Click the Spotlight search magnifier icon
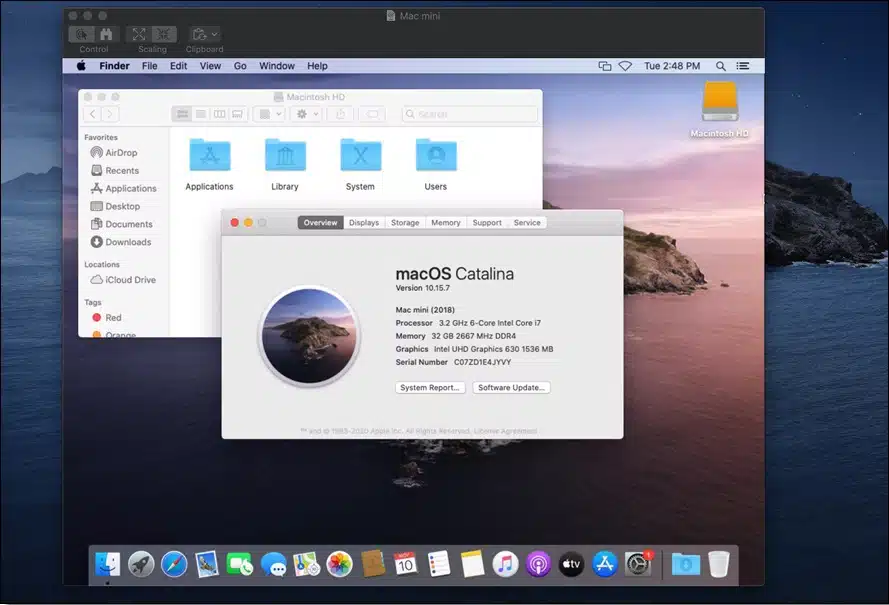This screenshot has width=889, height=605. coord(721,66)
